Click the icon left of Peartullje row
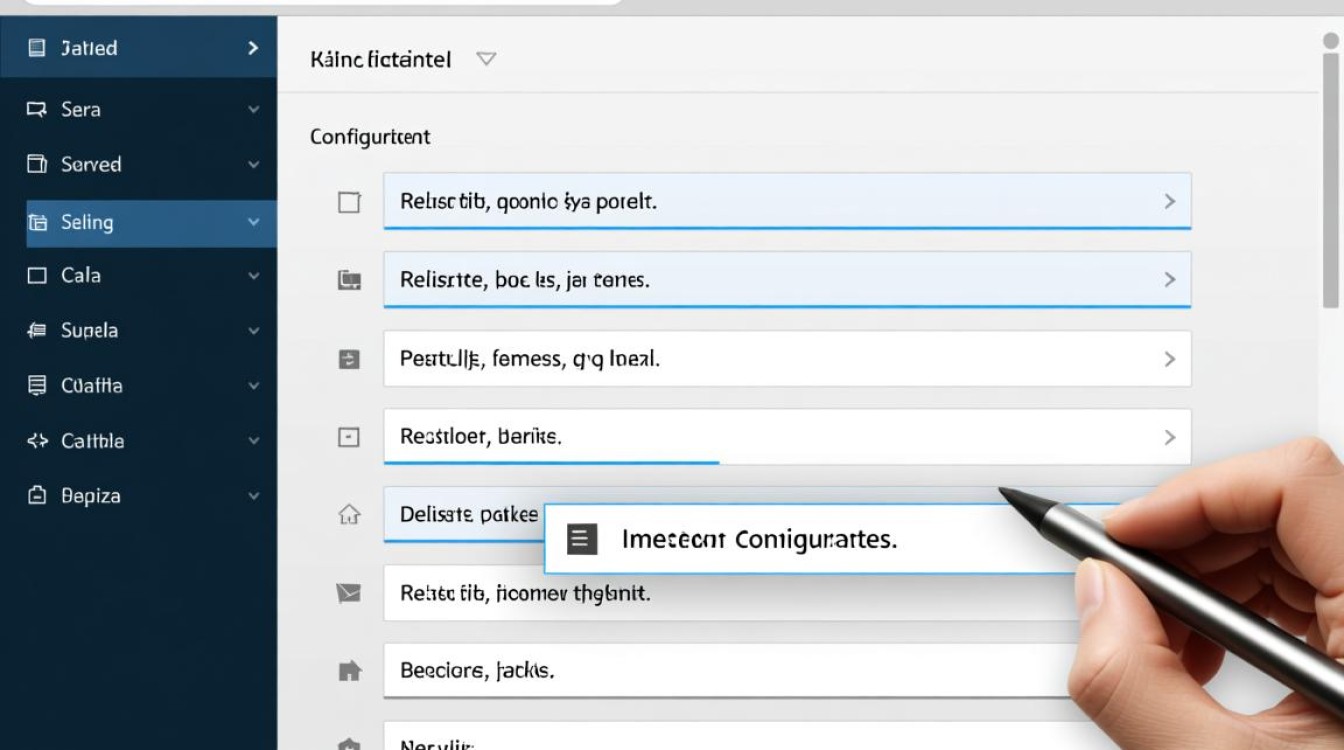This screenshot has height=750, width=1344. coord(349,360)
